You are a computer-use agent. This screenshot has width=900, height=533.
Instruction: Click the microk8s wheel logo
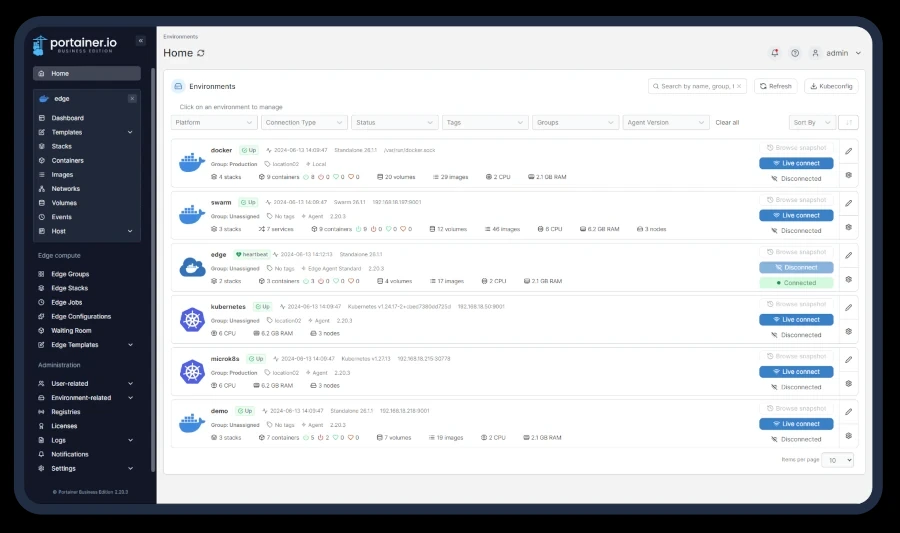192,372
